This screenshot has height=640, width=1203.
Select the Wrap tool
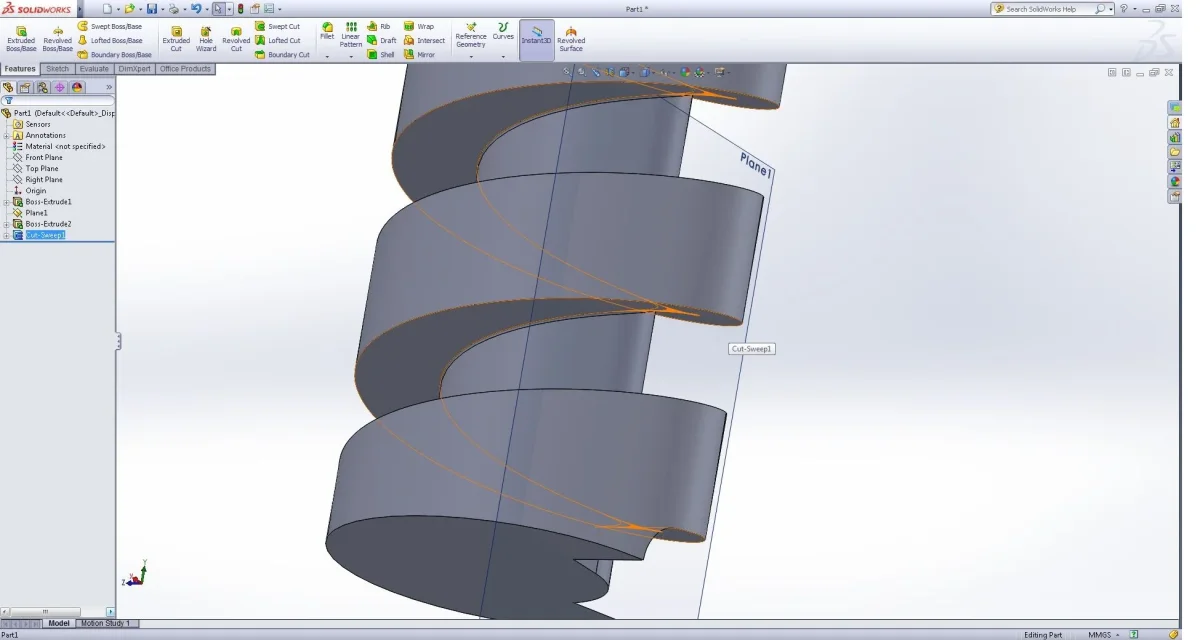pos(419,27)
